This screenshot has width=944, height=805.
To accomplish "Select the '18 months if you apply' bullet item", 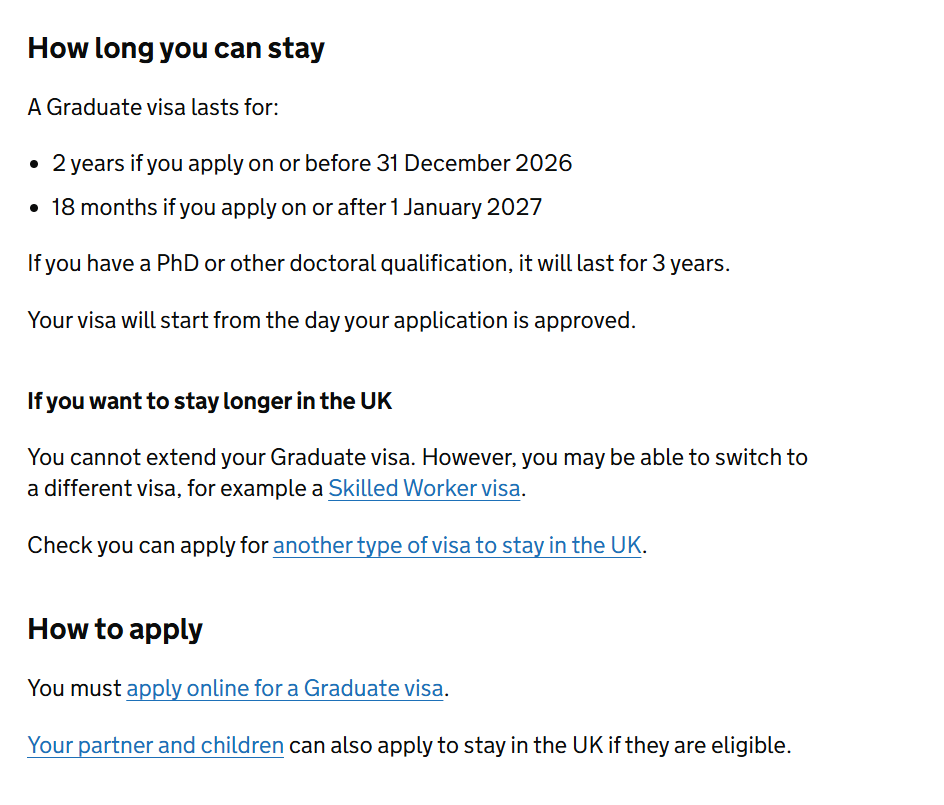I will point(297,207).
